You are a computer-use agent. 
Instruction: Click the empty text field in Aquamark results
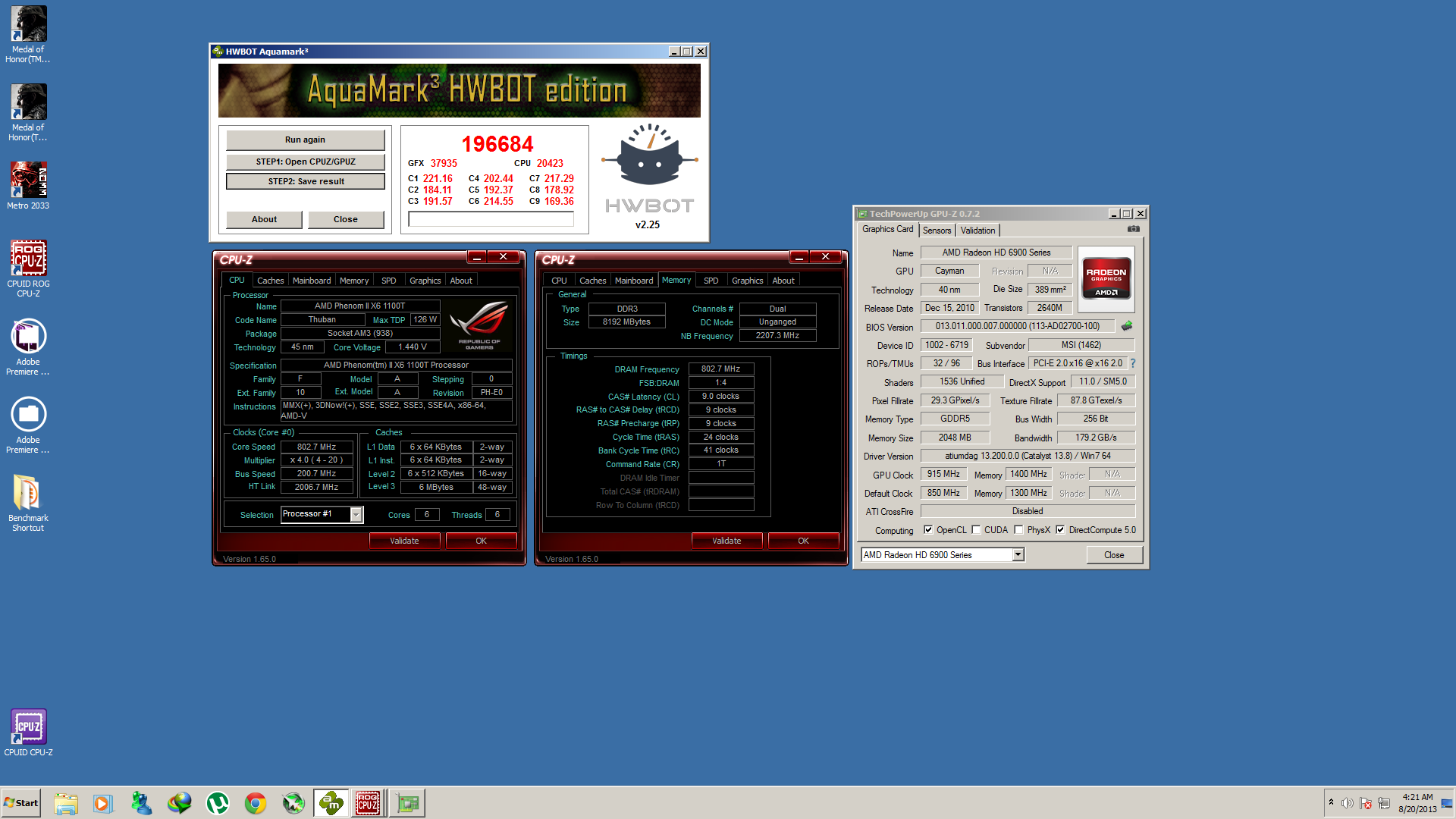pyautogui.click(x=491, y=219)
